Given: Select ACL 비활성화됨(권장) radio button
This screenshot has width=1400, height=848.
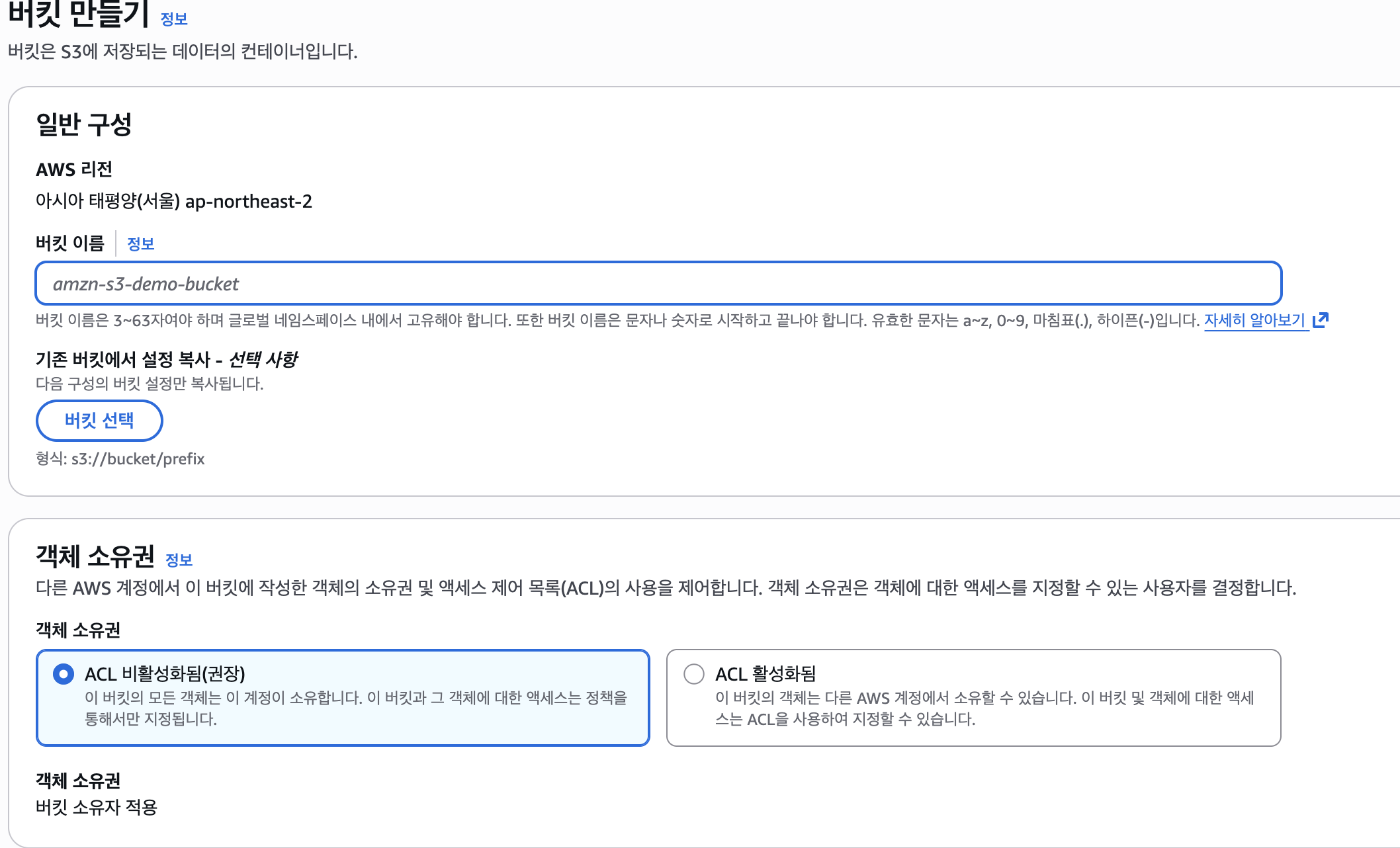Looking at the screenshot, I should (x=64, y=674).
